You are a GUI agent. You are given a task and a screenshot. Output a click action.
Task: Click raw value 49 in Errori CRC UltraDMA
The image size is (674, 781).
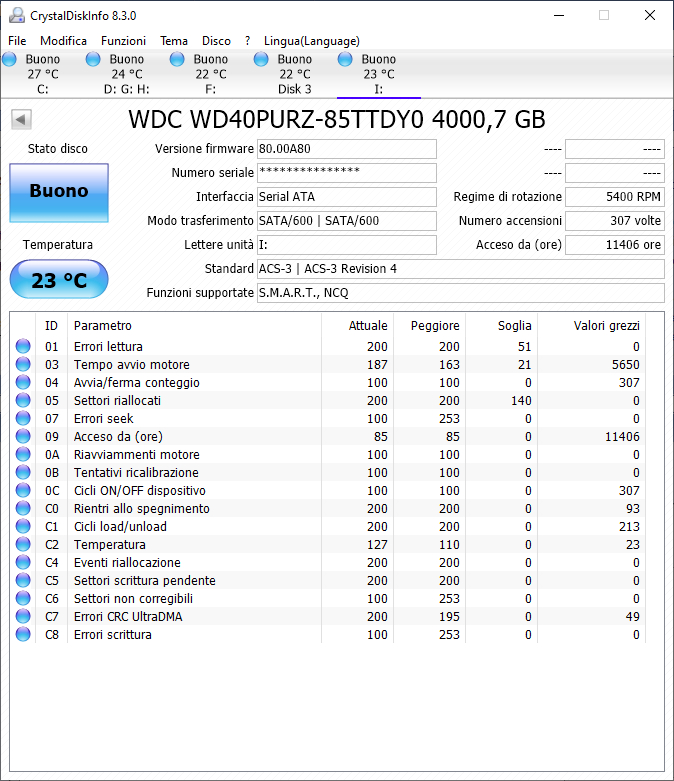tap(633, 617)
